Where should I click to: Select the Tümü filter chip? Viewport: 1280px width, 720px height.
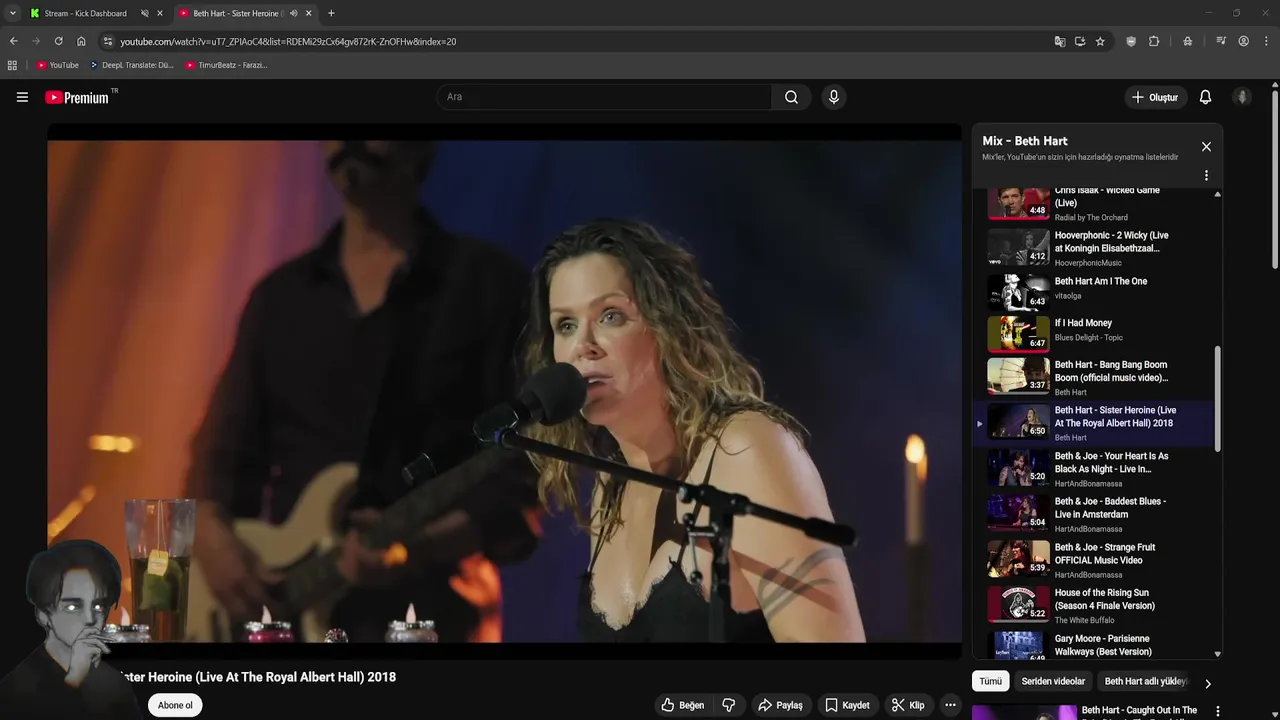click(990, 681)
